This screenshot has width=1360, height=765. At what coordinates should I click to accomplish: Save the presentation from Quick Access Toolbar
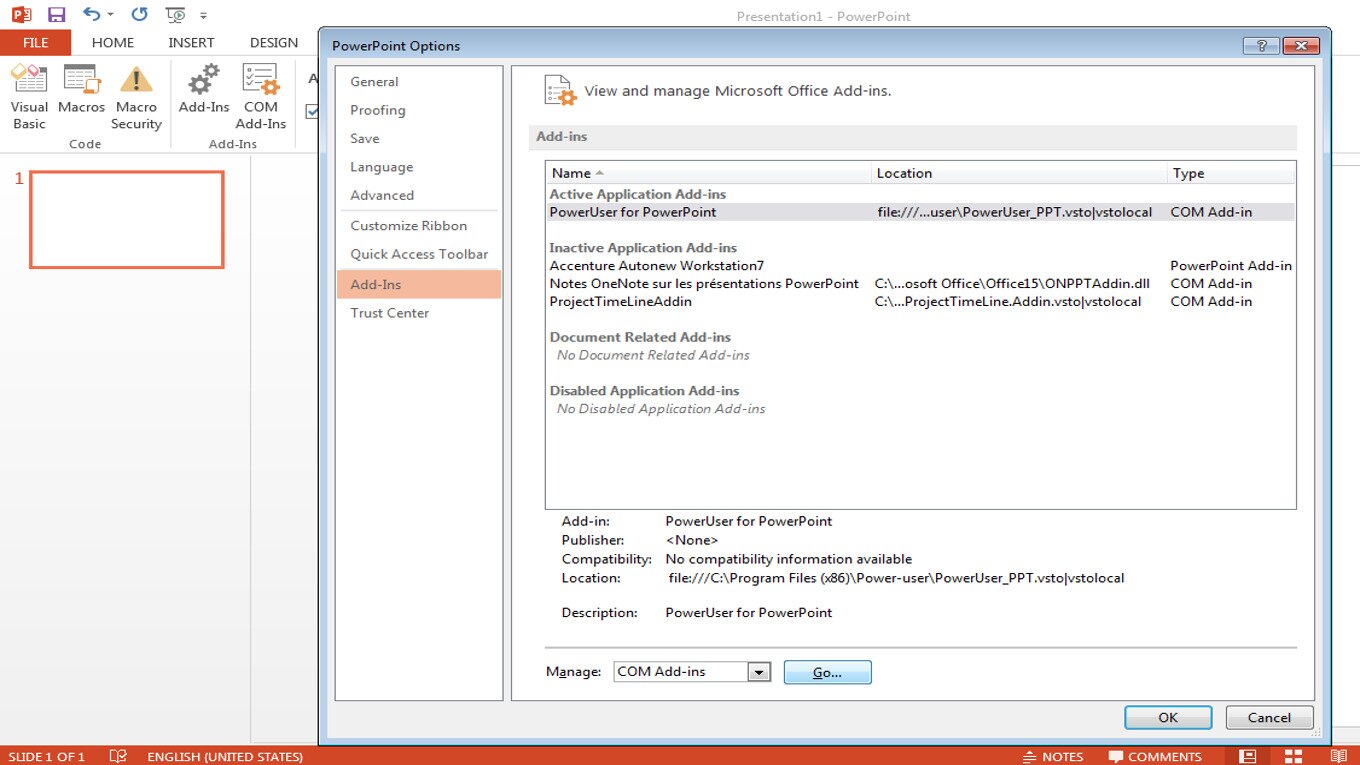[x=56, y=15]
